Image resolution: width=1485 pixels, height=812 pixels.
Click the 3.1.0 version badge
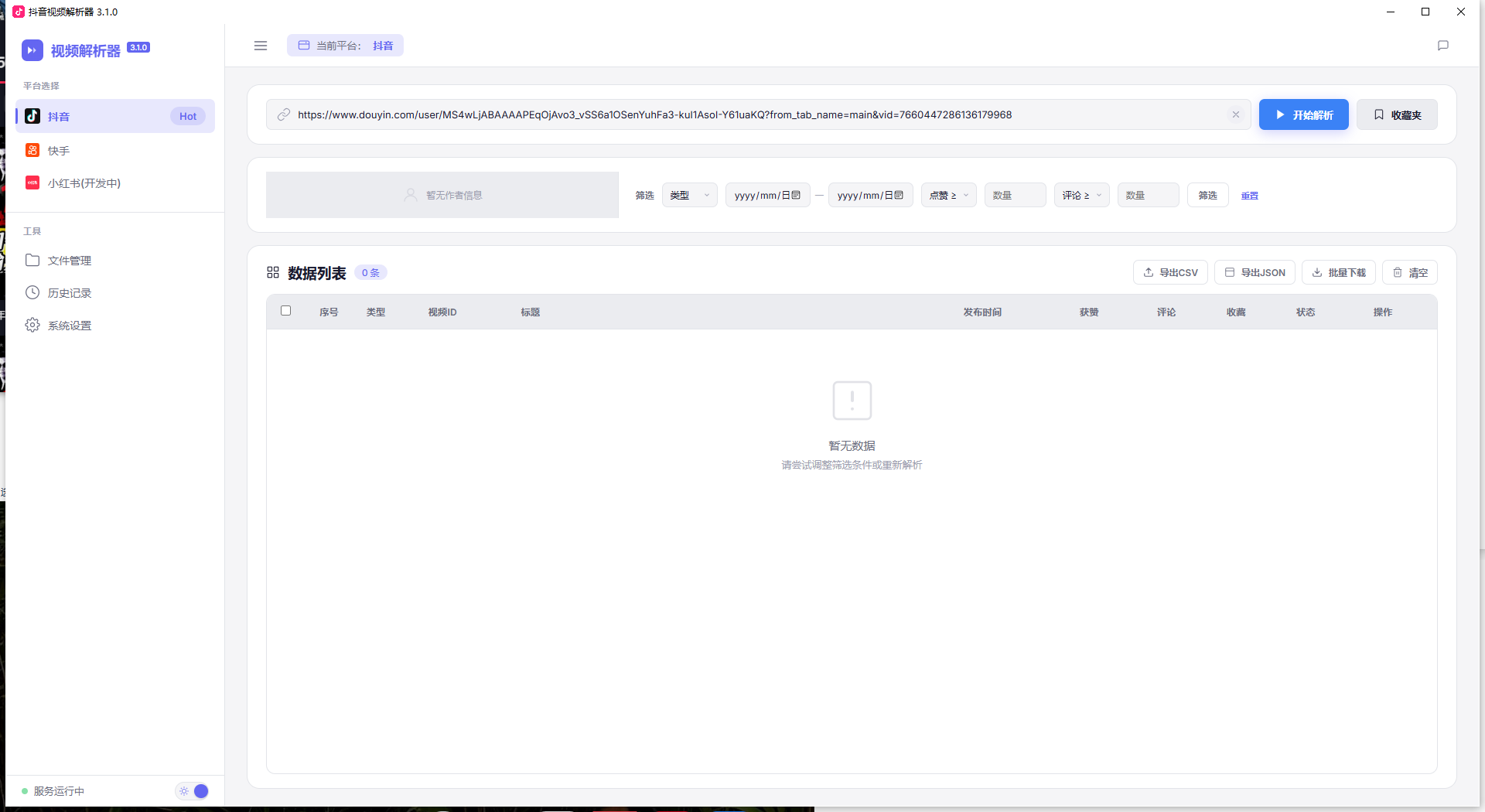pyautogui.click(x=138, y=47)
